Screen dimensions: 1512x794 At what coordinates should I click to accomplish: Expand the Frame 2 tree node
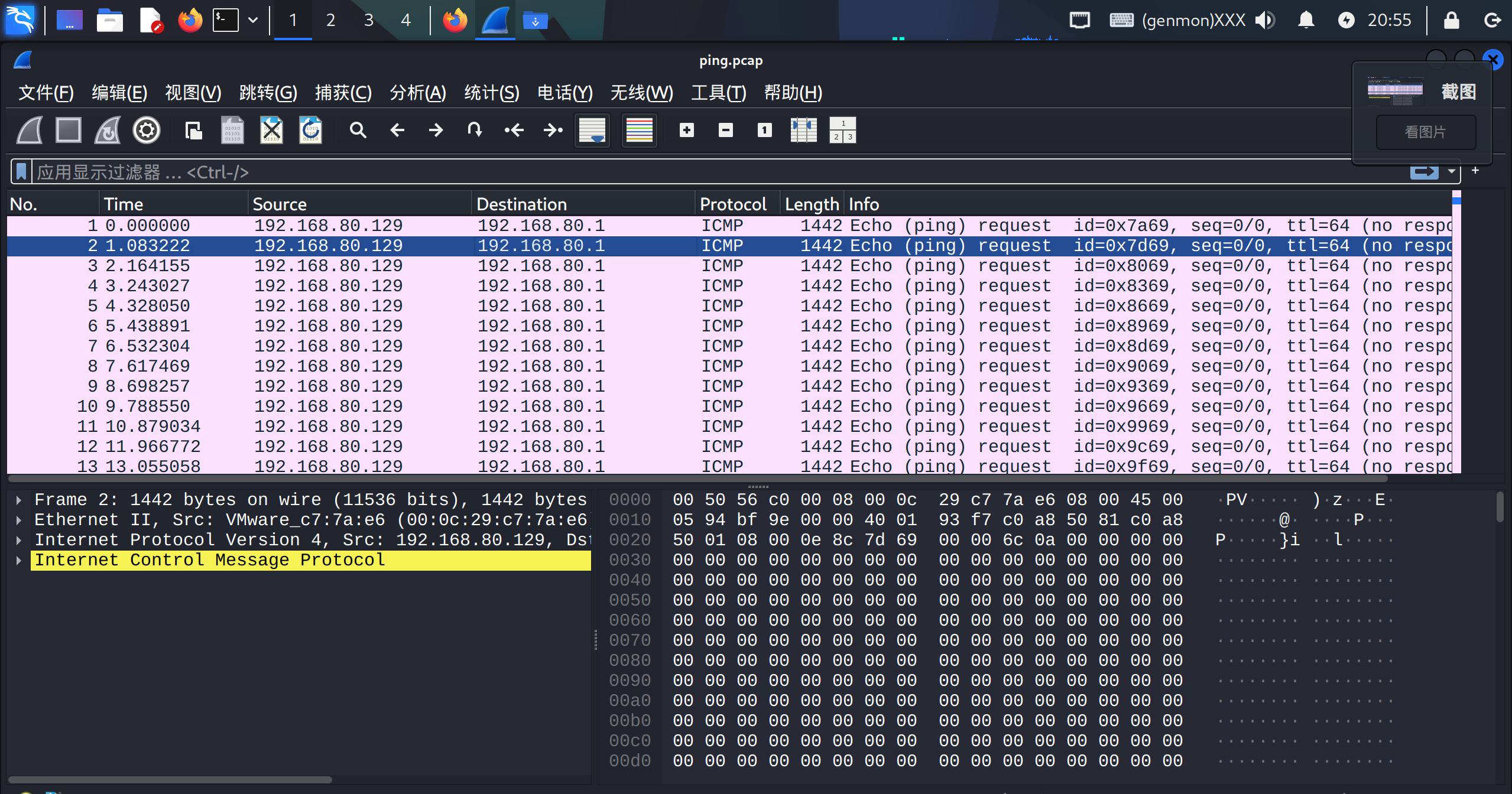(19, 500)
